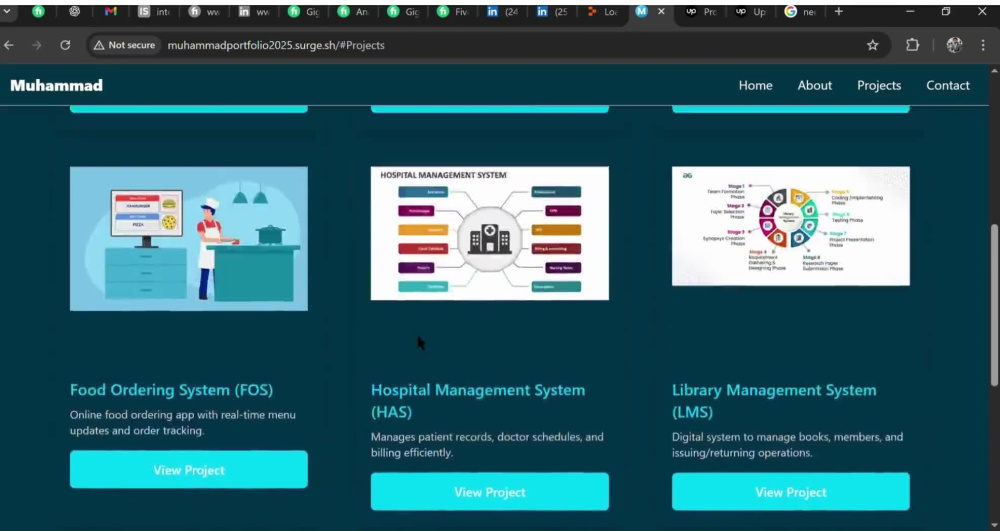Close the active portfolio tab
1000x531 pixels.
[x=661, y=11]
